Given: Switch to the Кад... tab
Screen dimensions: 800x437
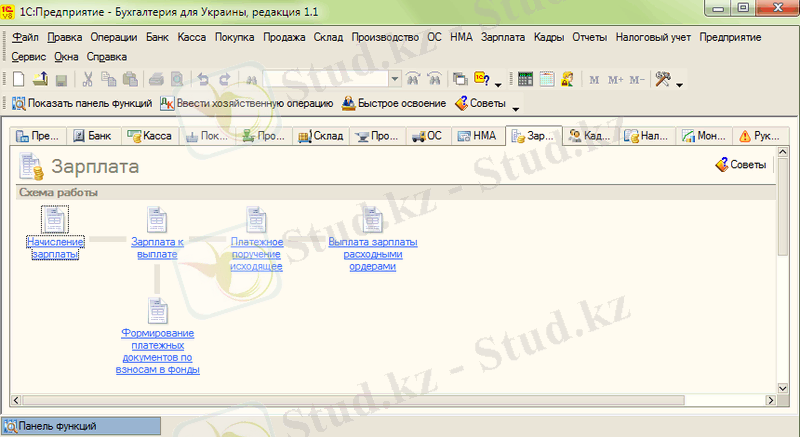Looking at the screenshot, I should [x=590, y=136].
